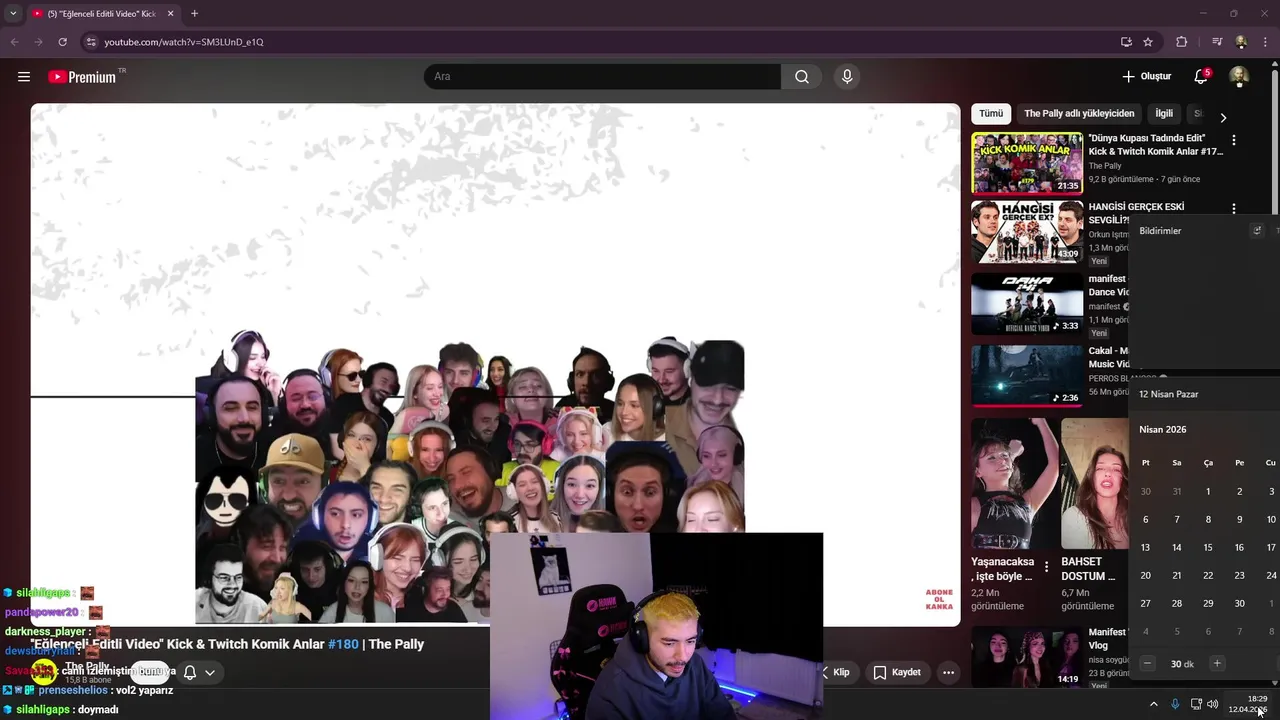Image resolution: width=1280 pixels, height=720 pixels.
Task: Open the YouTube hamburger guide menu
Action: click(24, 77)
